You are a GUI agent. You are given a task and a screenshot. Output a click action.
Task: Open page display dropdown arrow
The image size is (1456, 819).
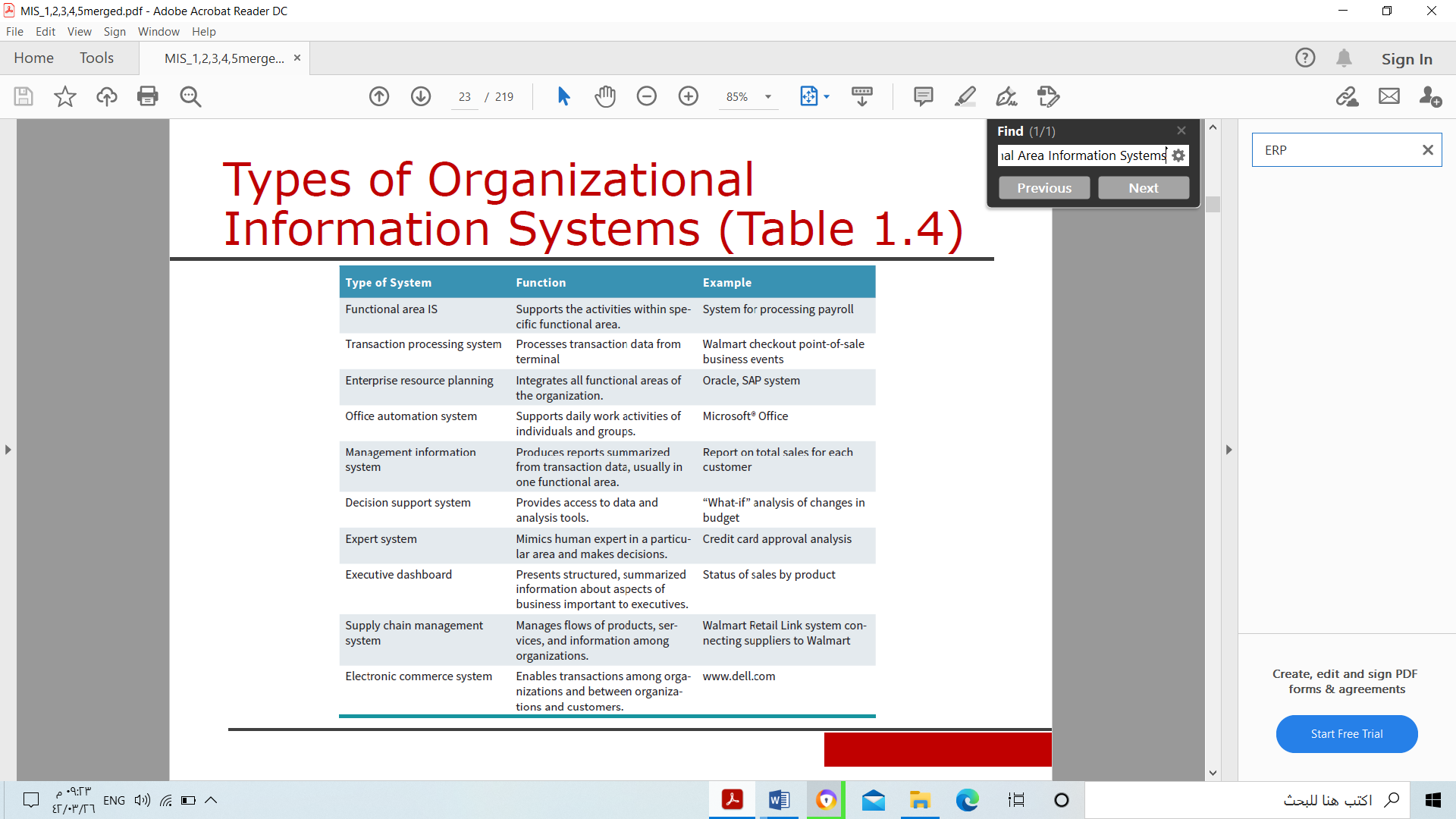(x=827, y=96)
